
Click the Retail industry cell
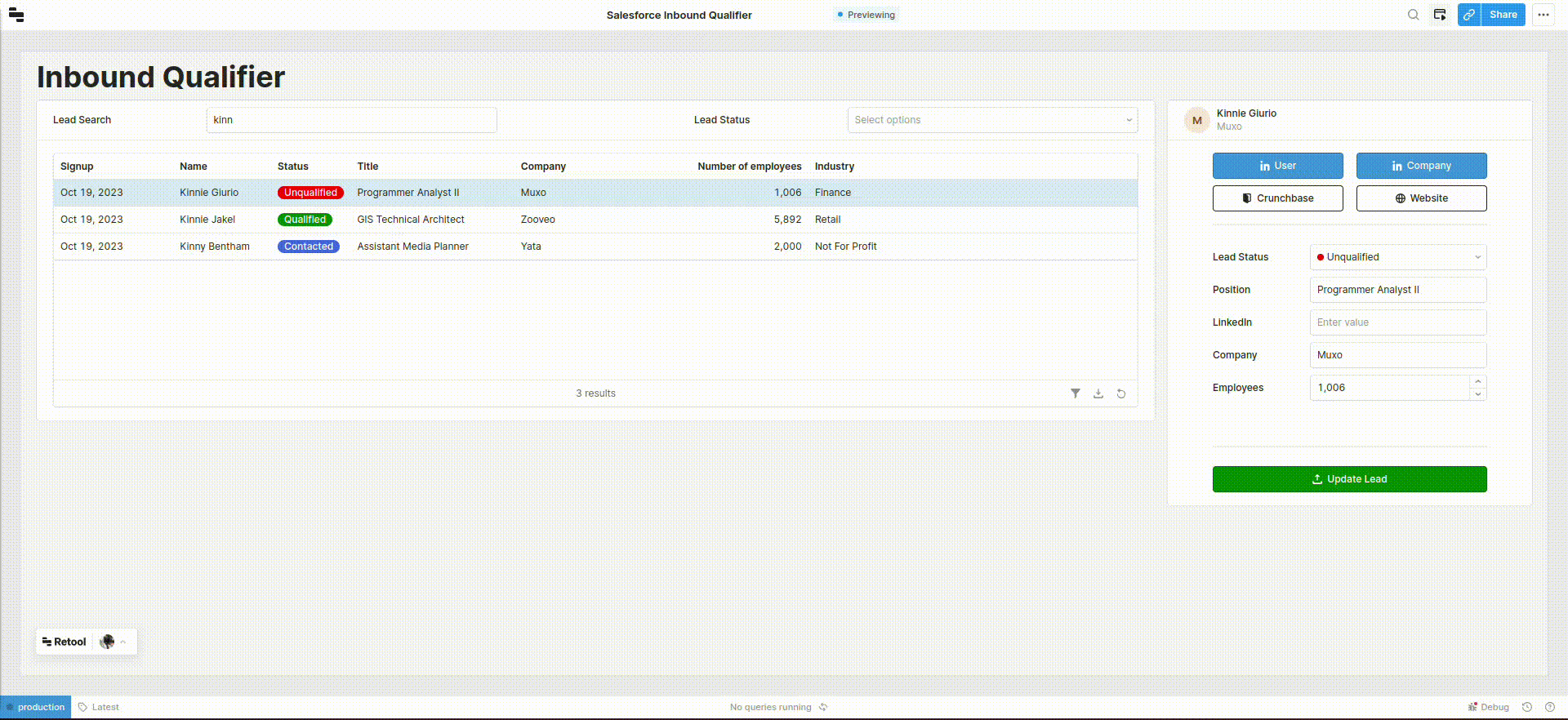pos(828,220)
